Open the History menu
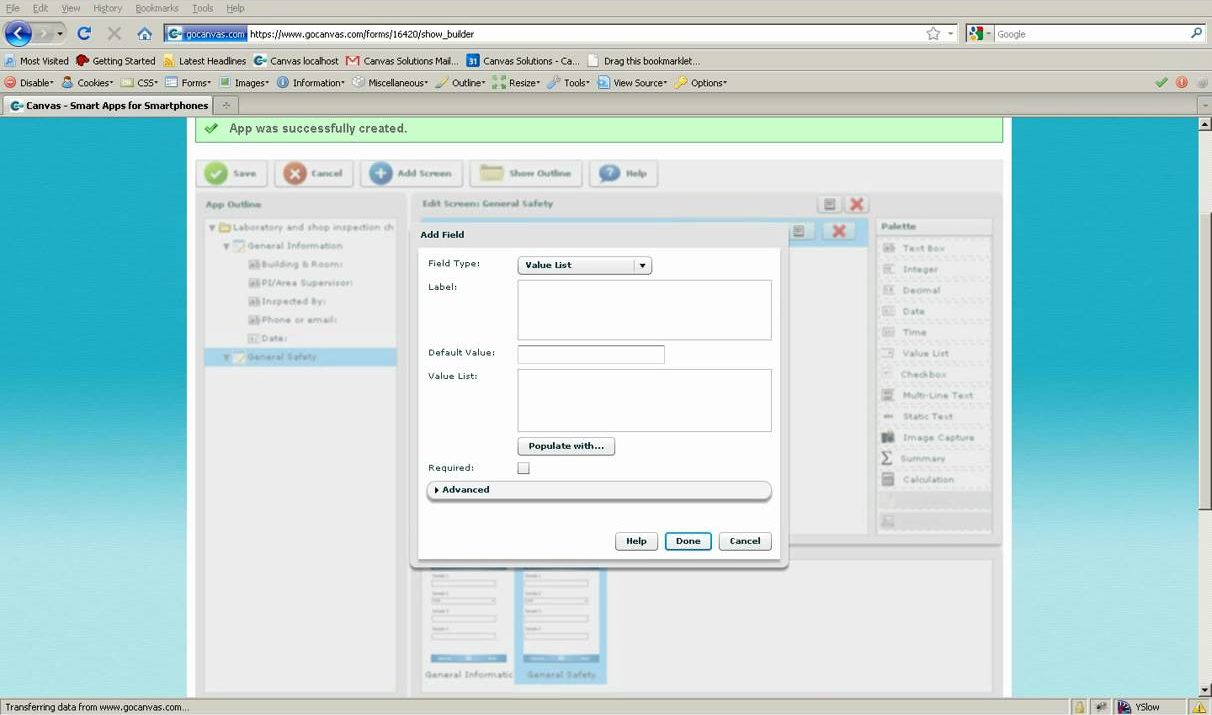The image size is (1212, 715). tap(107, 8)
